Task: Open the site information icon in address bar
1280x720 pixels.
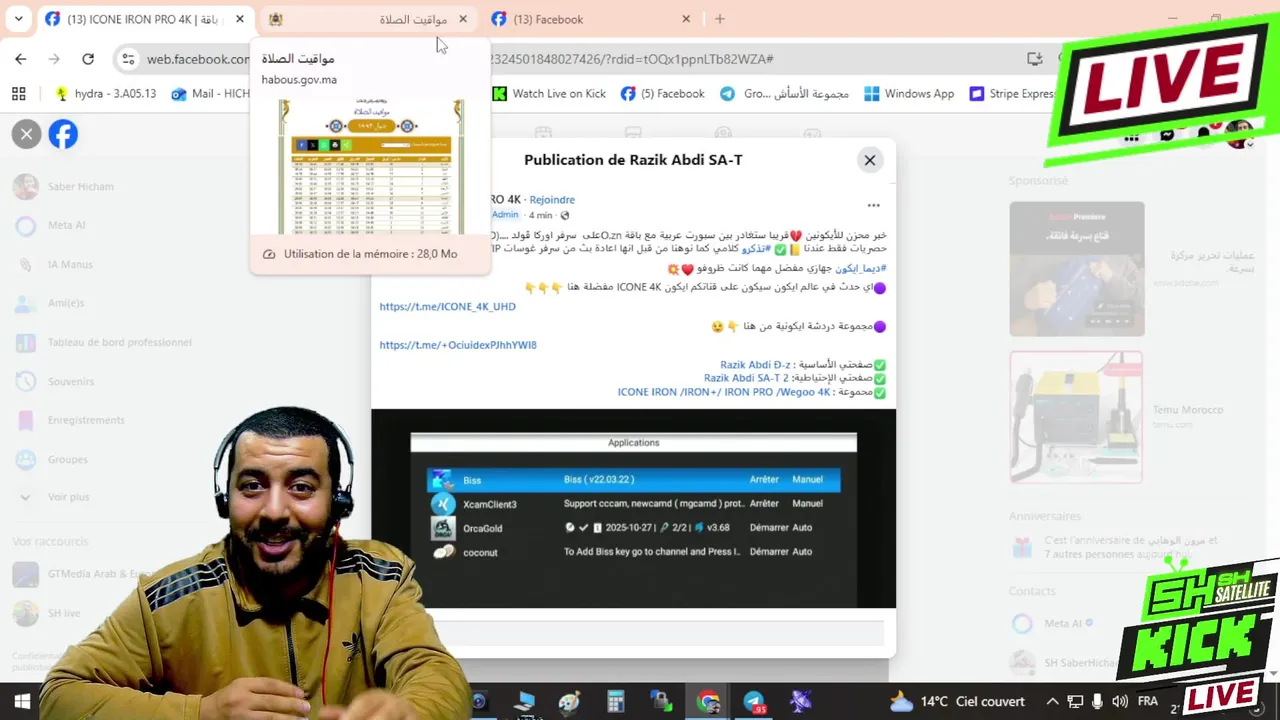Action: [128, 59]
